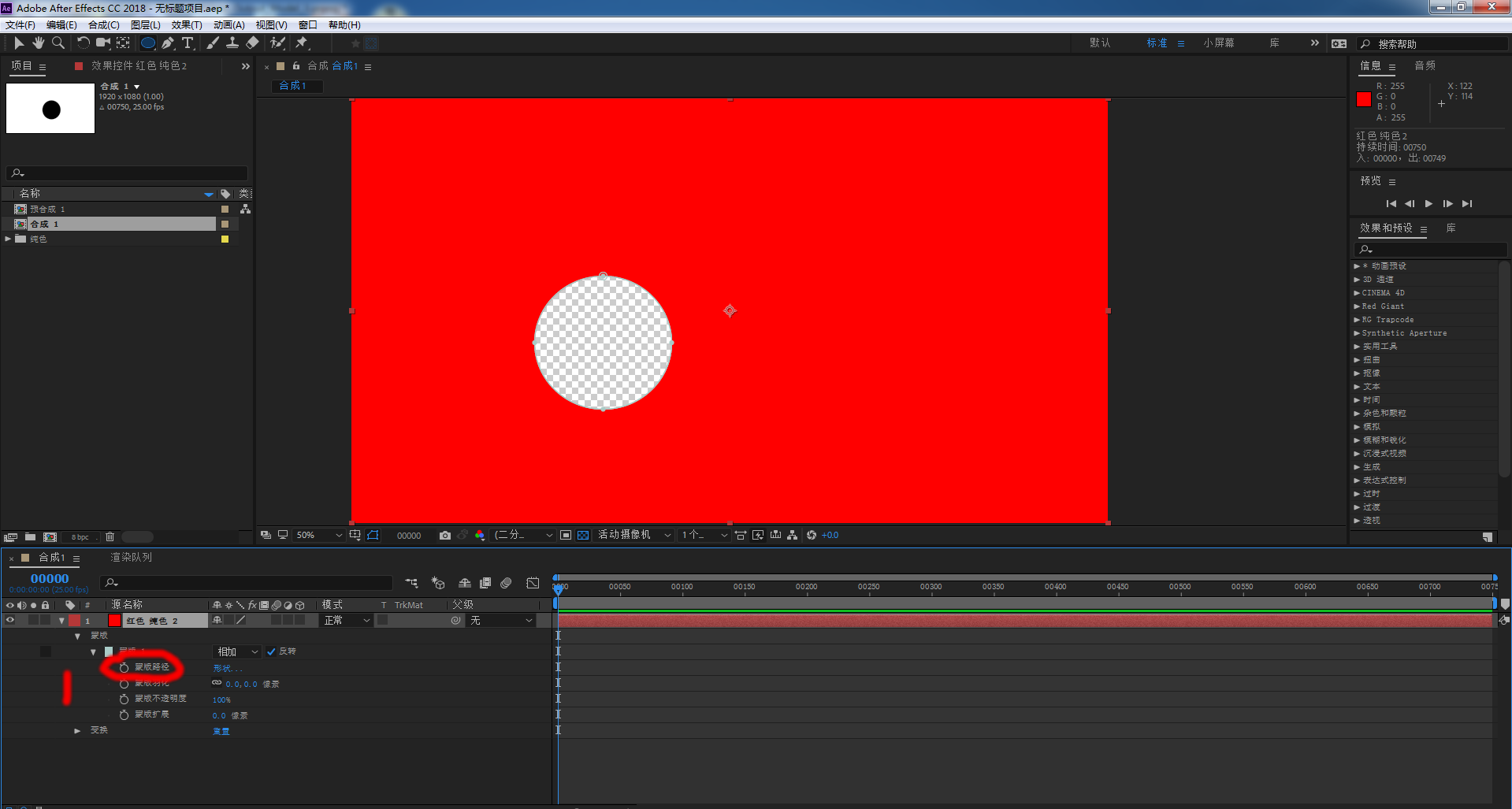Select the Zoom magnifier tool

[x=58, y=43]
